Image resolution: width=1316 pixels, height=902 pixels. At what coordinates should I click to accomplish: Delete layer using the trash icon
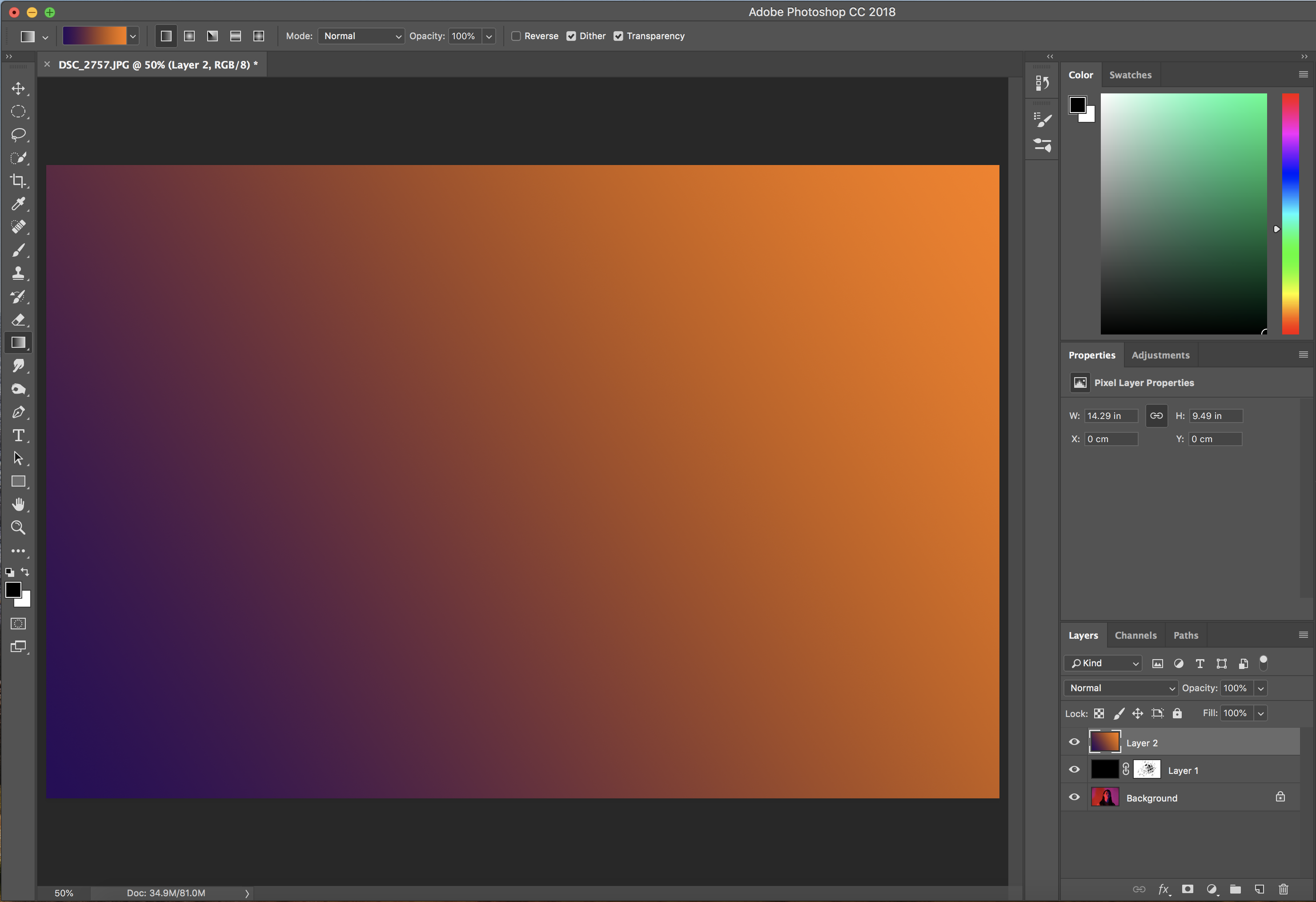coord(1283,889)
